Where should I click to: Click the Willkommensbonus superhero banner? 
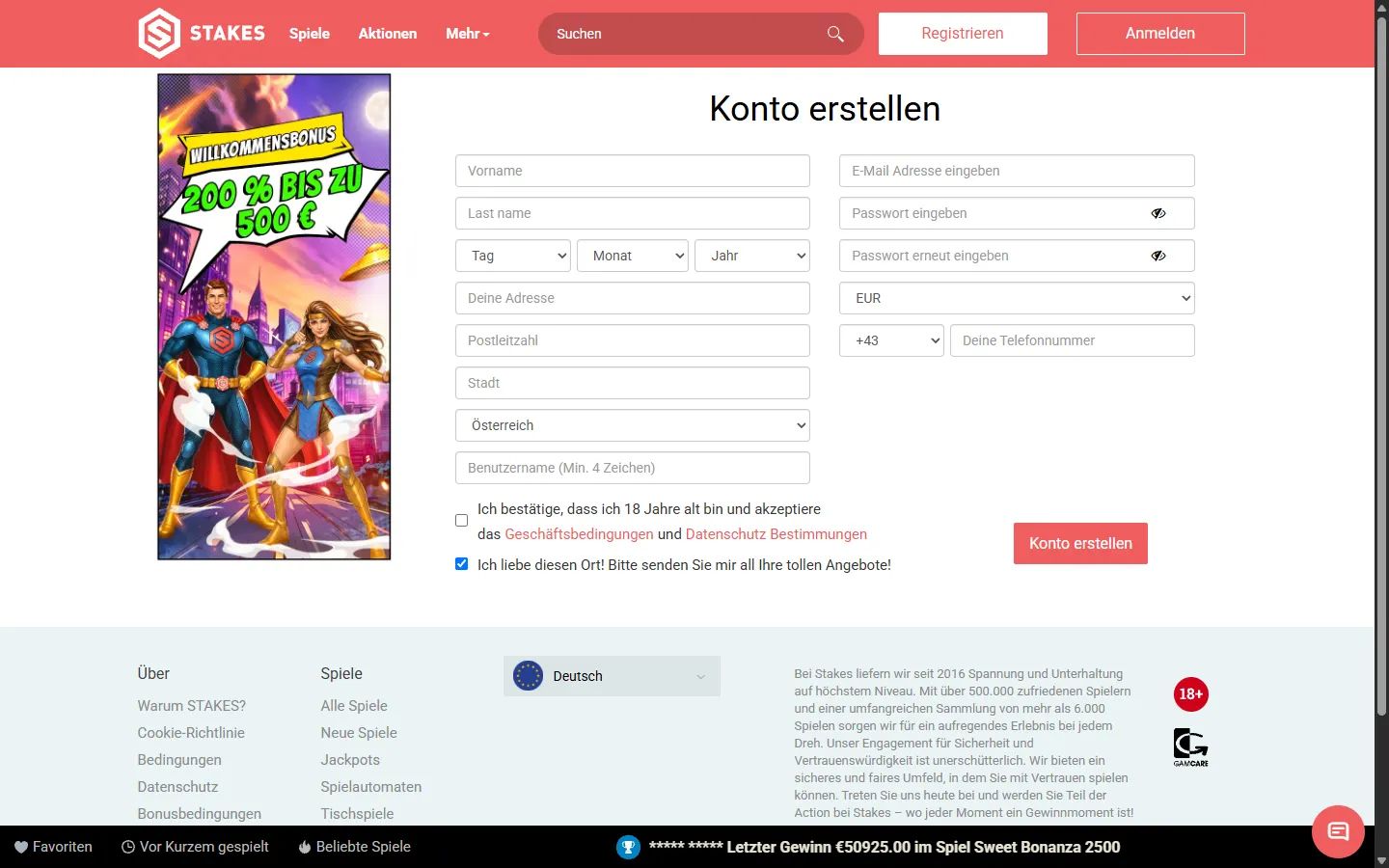coord(274,316)
